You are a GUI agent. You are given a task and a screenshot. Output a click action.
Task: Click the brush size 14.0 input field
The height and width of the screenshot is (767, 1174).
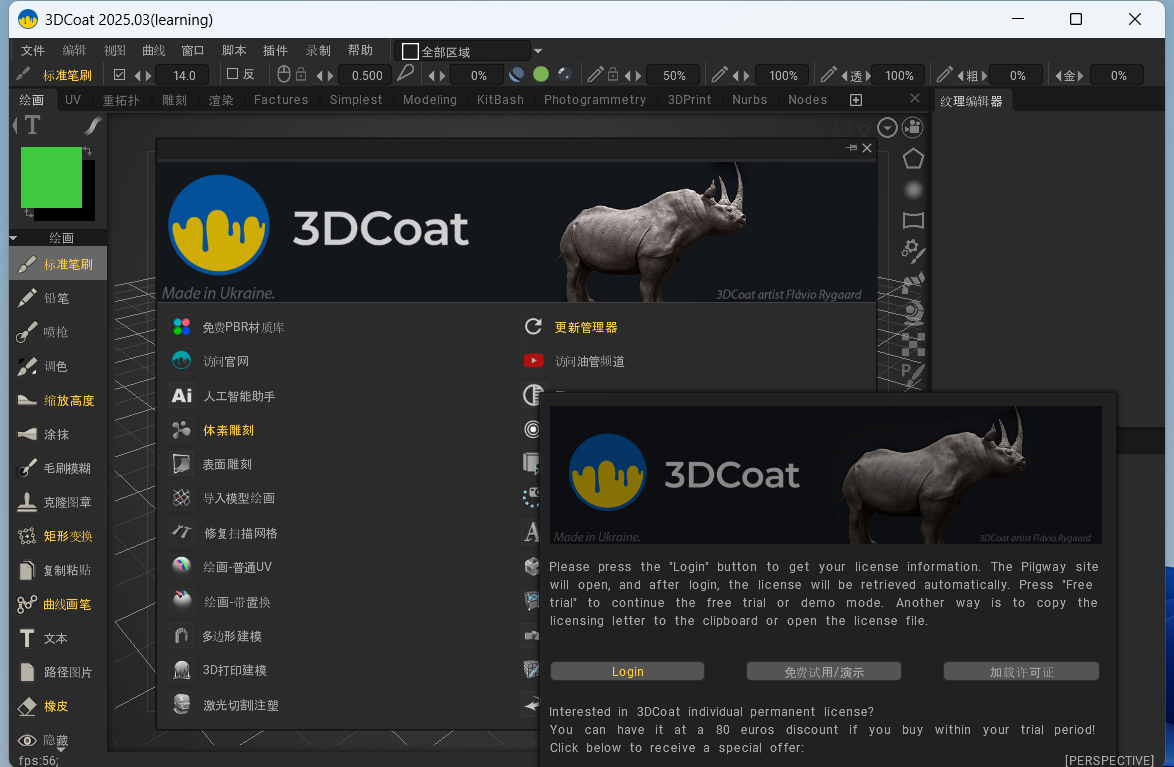183,75
